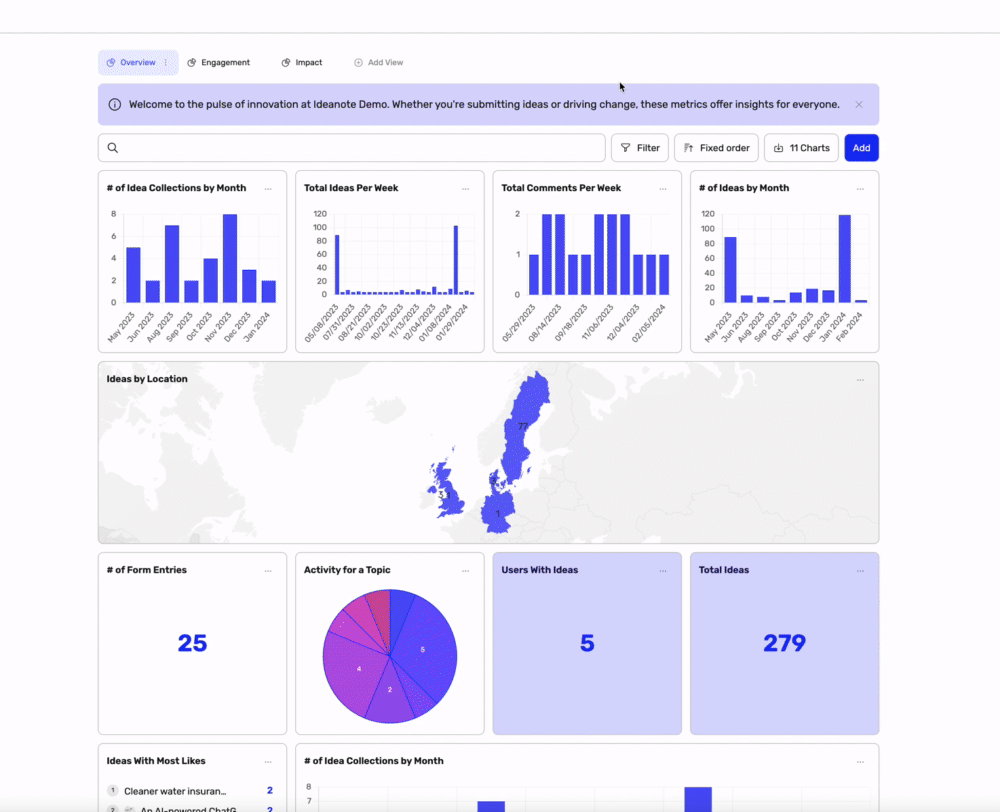Open options menu for Ideas by Location map

pos(860,380)
